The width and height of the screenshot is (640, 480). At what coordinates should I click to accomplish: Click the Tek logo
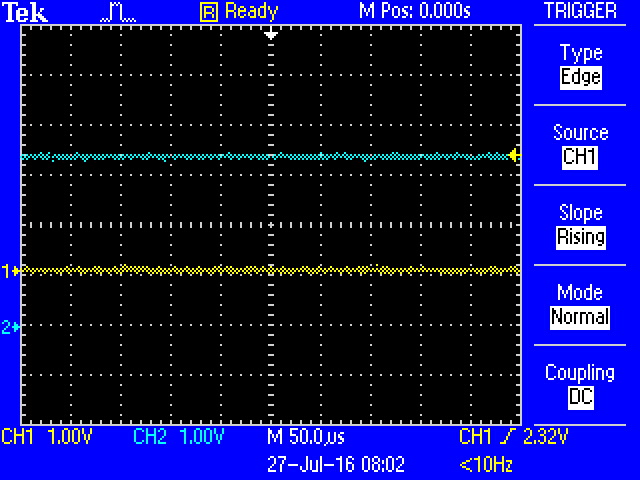[x=25, y=12]
